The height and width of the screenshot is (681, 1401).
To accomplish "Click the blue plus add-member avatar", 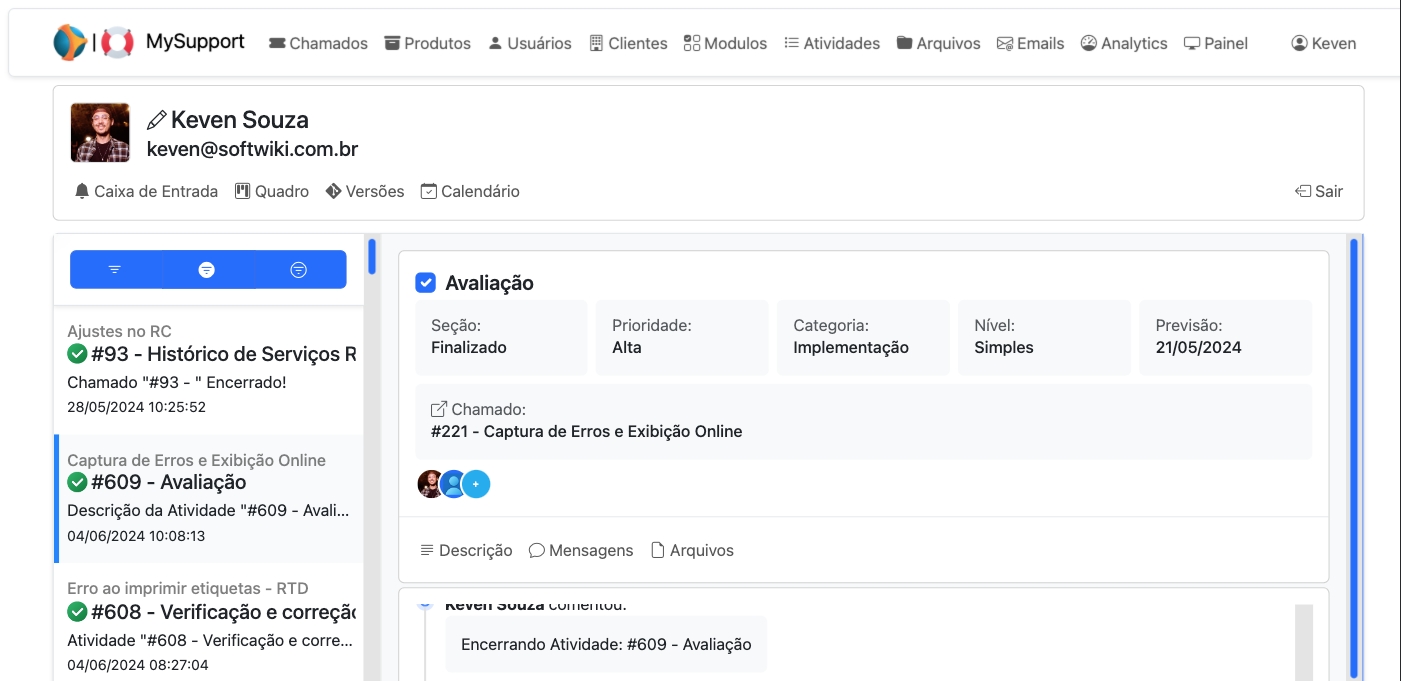I will 477,484.
